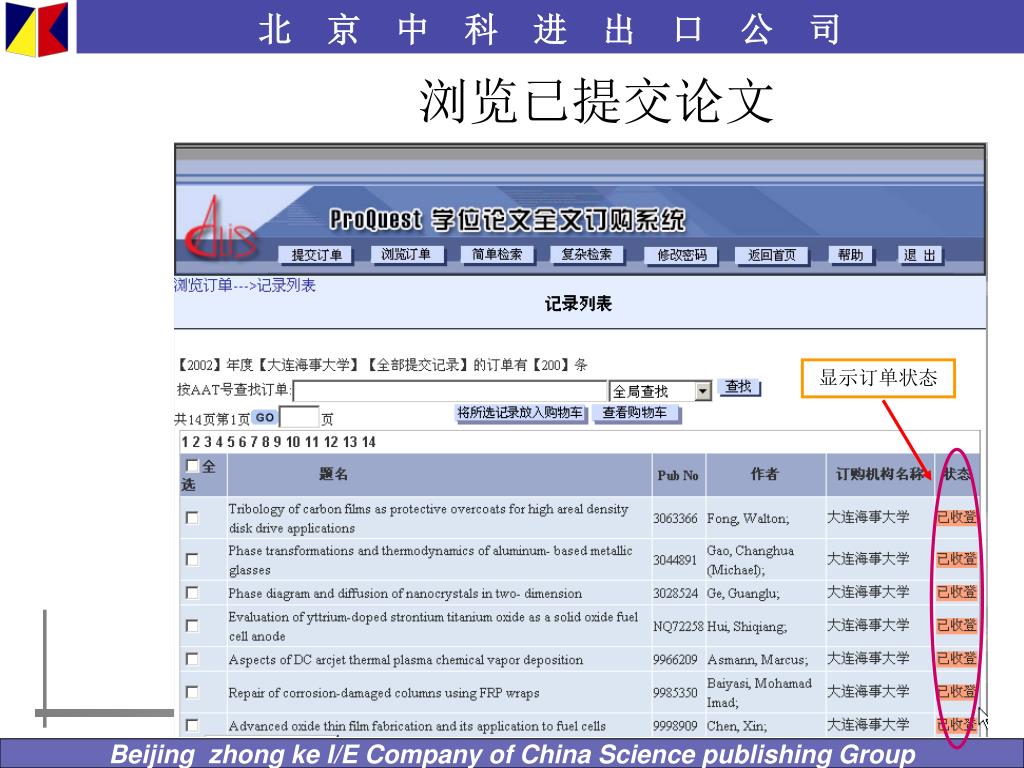Click the AAT number search input field
Viewport: 1024px width, 768px height.
click(450, 391)
